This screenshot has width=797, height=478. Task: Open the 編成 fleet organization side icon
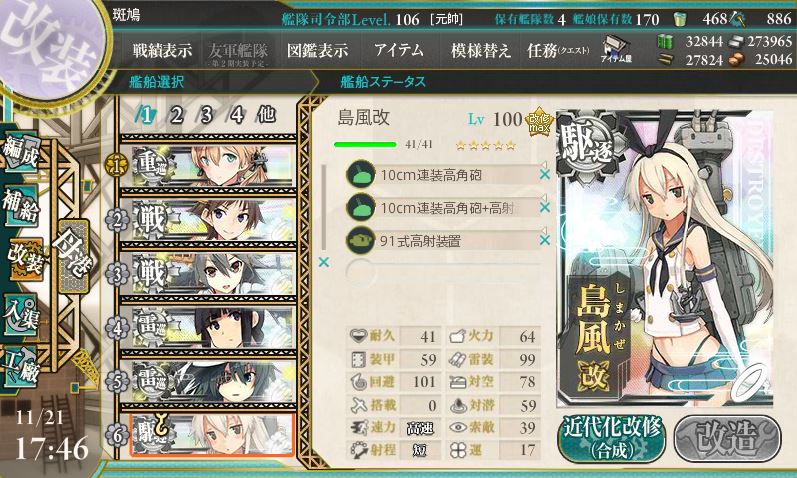(x=21, y=151)
